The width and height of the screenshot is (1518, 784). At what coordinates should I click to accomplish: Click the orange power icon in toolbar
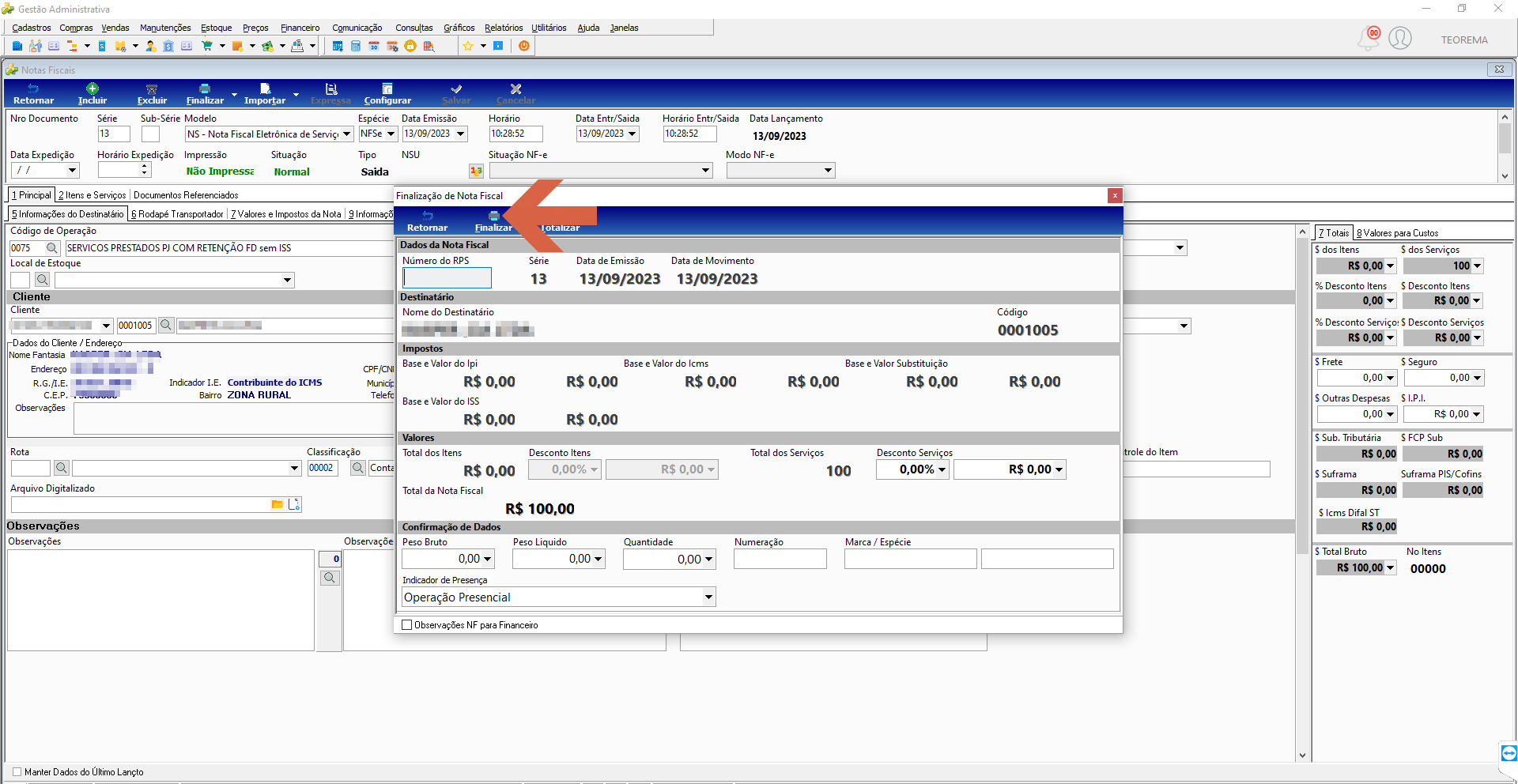click(524, 46)
